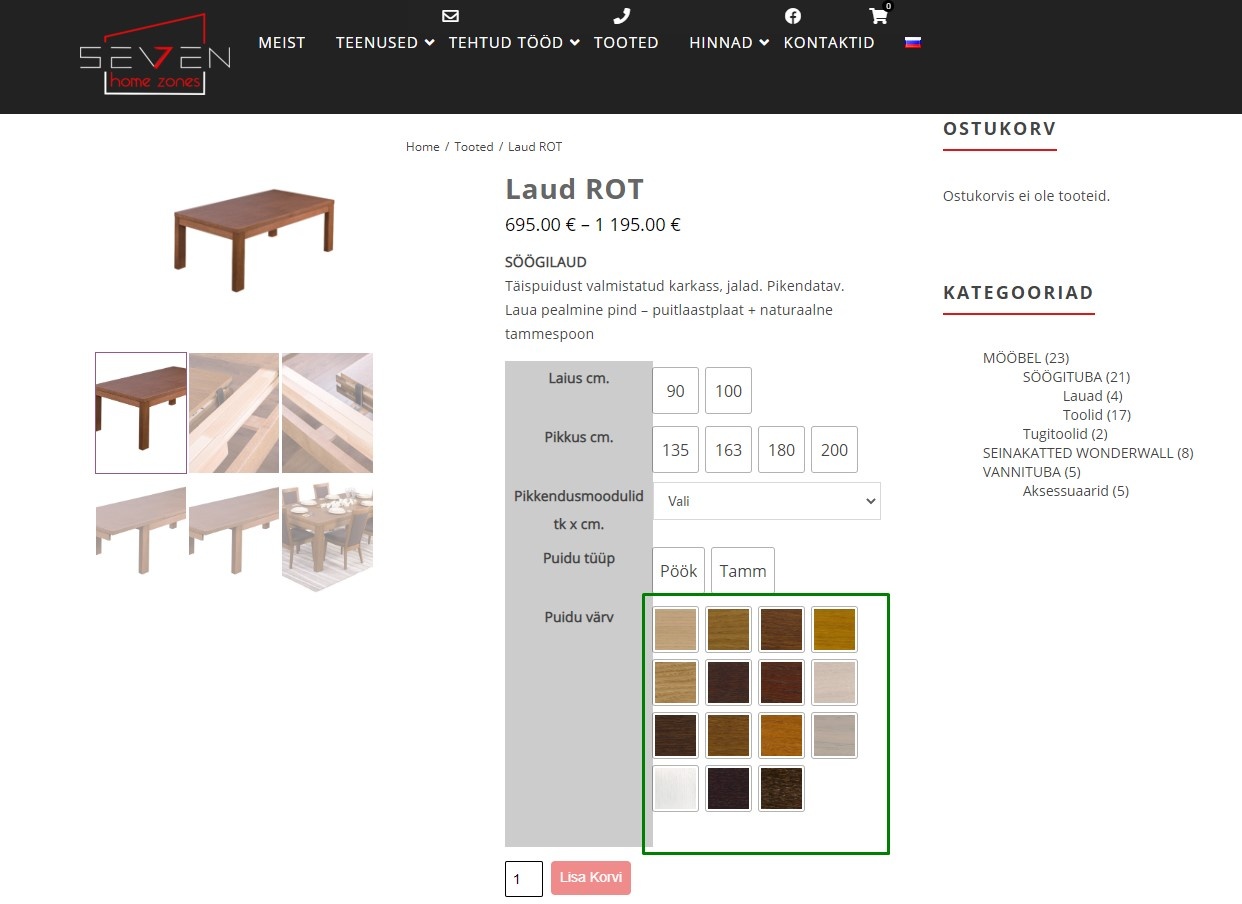Click the Seven Home Zones logo
1242x904 pixels.
tap(155, 56)
